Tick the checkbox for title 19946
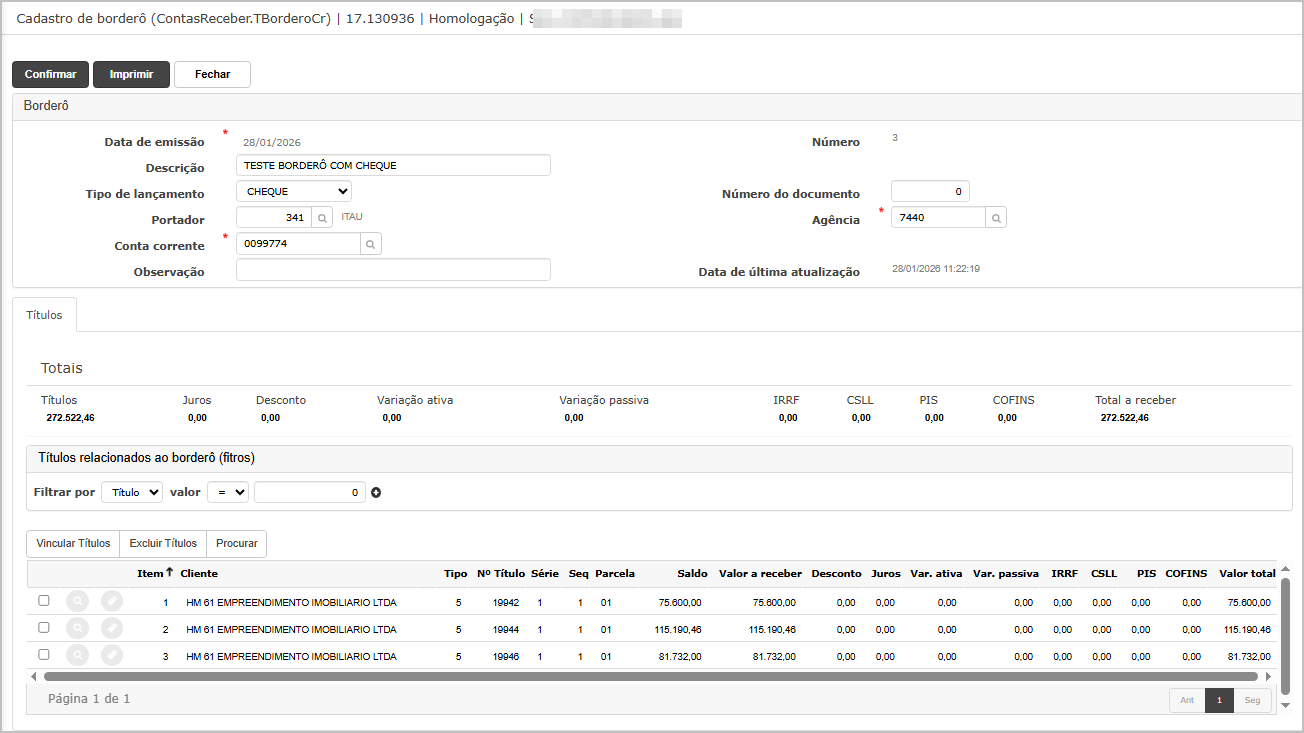Image resolution: width=1304 pixels, height=733 pixels. click(x=43, y=655)
